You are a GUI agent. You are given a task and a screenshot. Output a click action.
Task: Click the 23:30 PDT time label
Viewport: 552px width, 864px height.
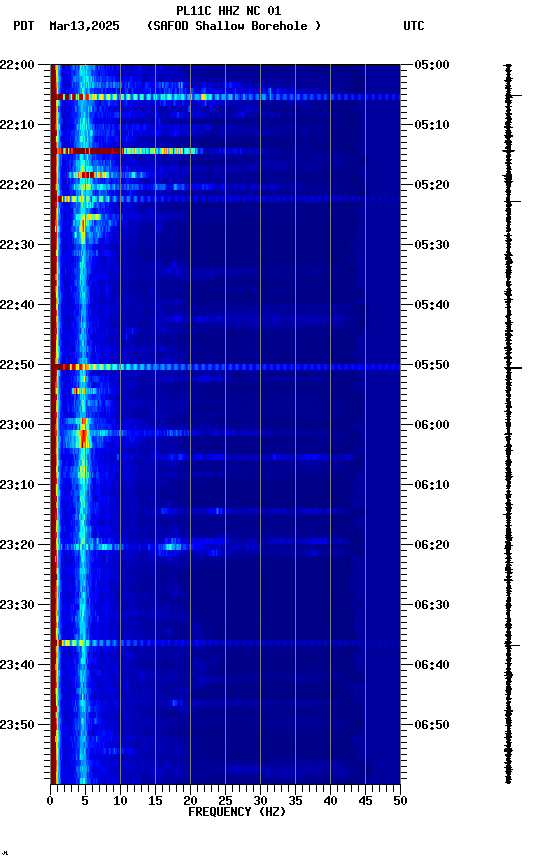(x=17, y=605)
